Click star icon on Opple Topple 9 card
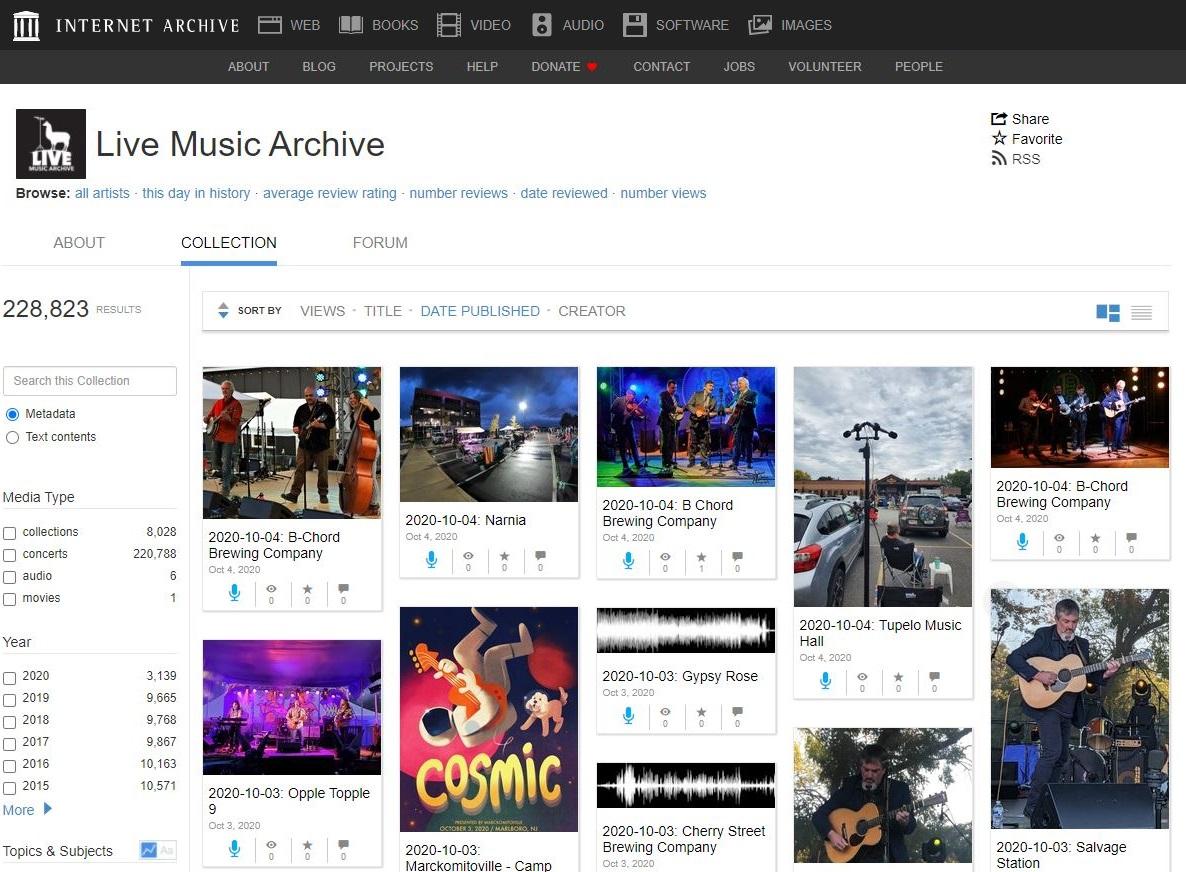Image resolution: width=1186 pixels, height=872 pixels. pyautogui.click(x=307, y=845)
